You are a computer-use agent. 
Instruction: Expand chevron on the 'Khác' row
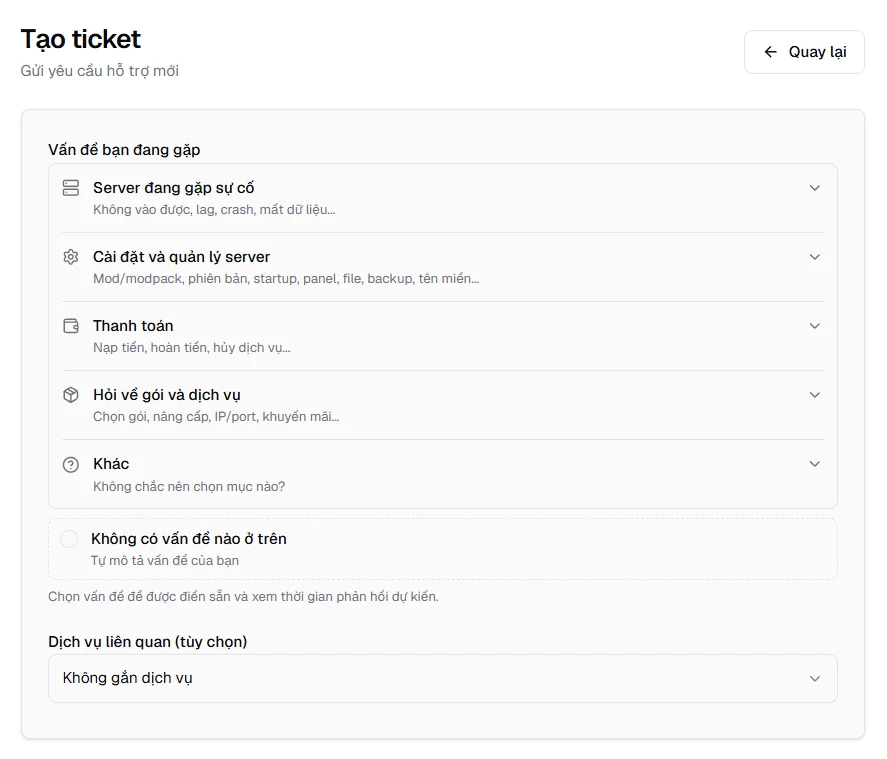pyautogui.click(x=815, y=464)
